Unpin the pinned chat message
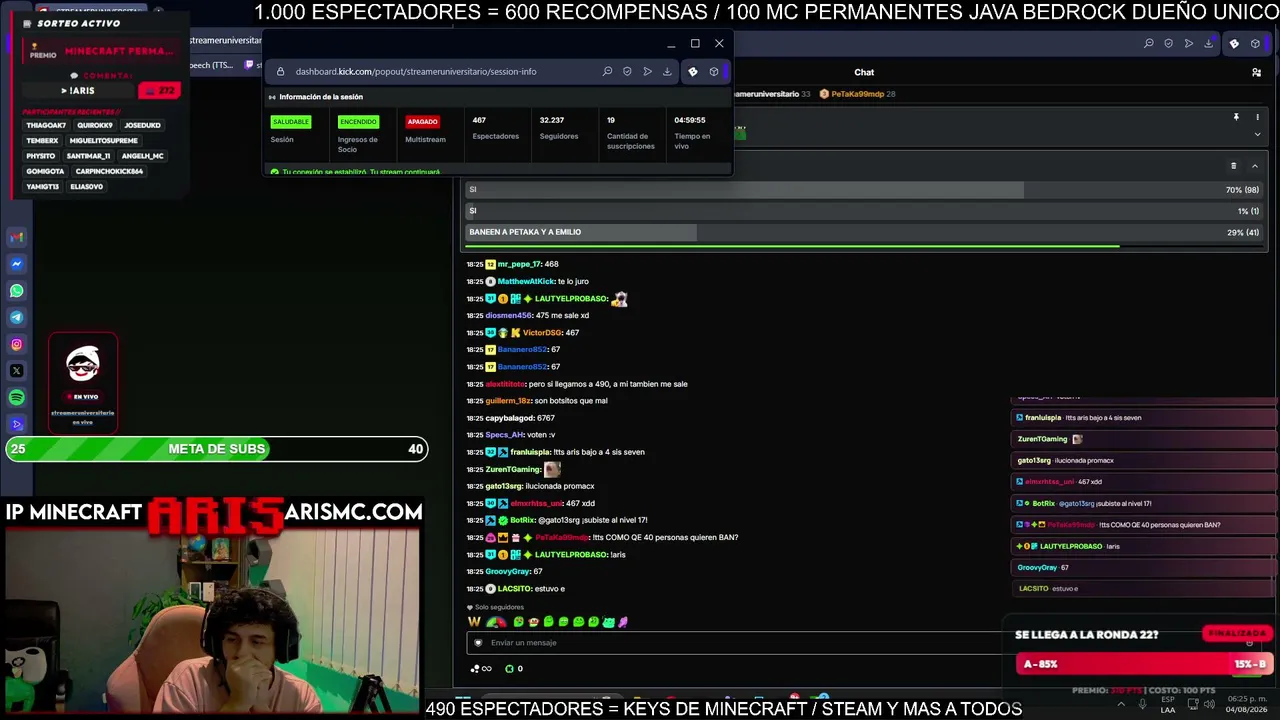Viewport: 1280px width, 720px height. (x=1236, y=117)
